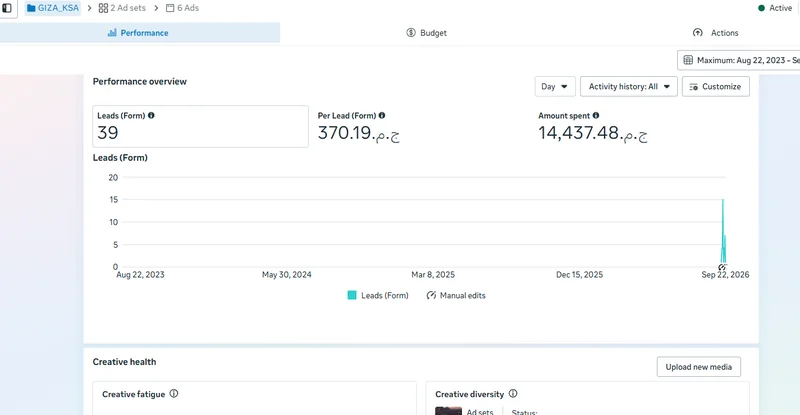Viewport: 800px width, 415px height.
Task: Click the Creative diversity ad thumbnail
Action: pos(448,411)
